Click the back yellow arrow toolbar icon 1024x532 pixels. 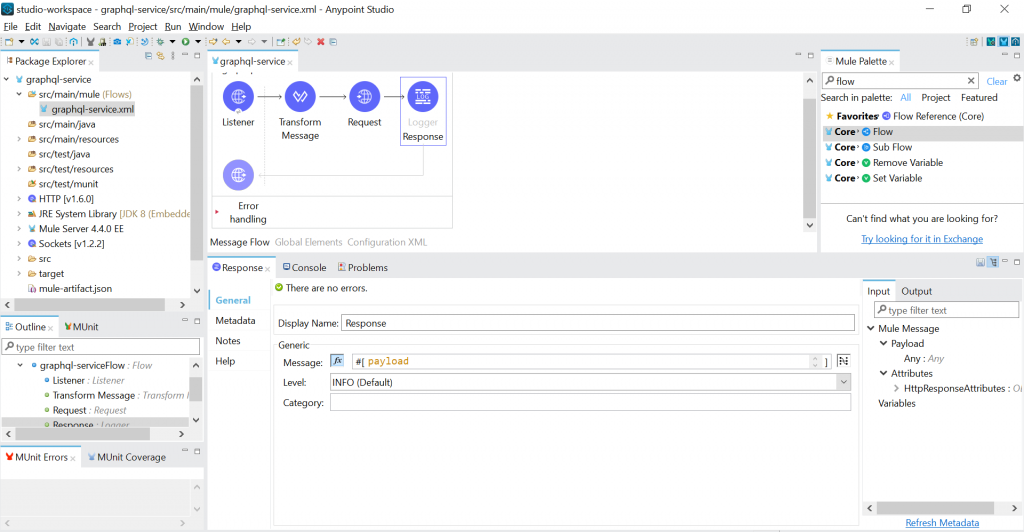pos(226,42)
